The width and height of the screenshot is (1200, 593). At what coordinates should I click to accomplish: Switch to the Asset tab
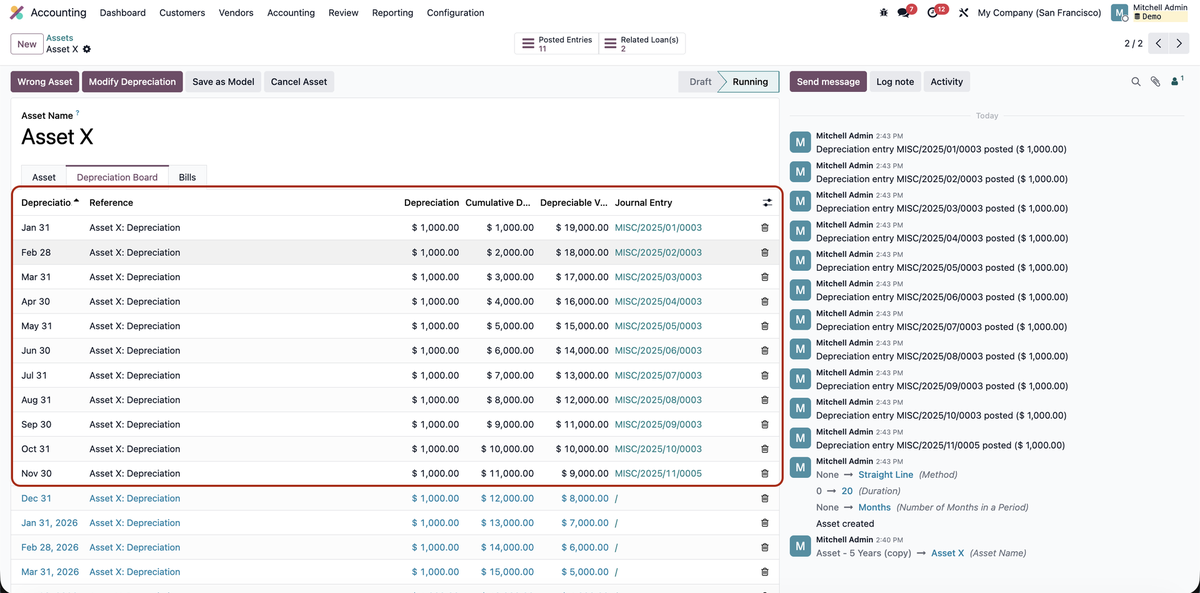tap(44, 177)
